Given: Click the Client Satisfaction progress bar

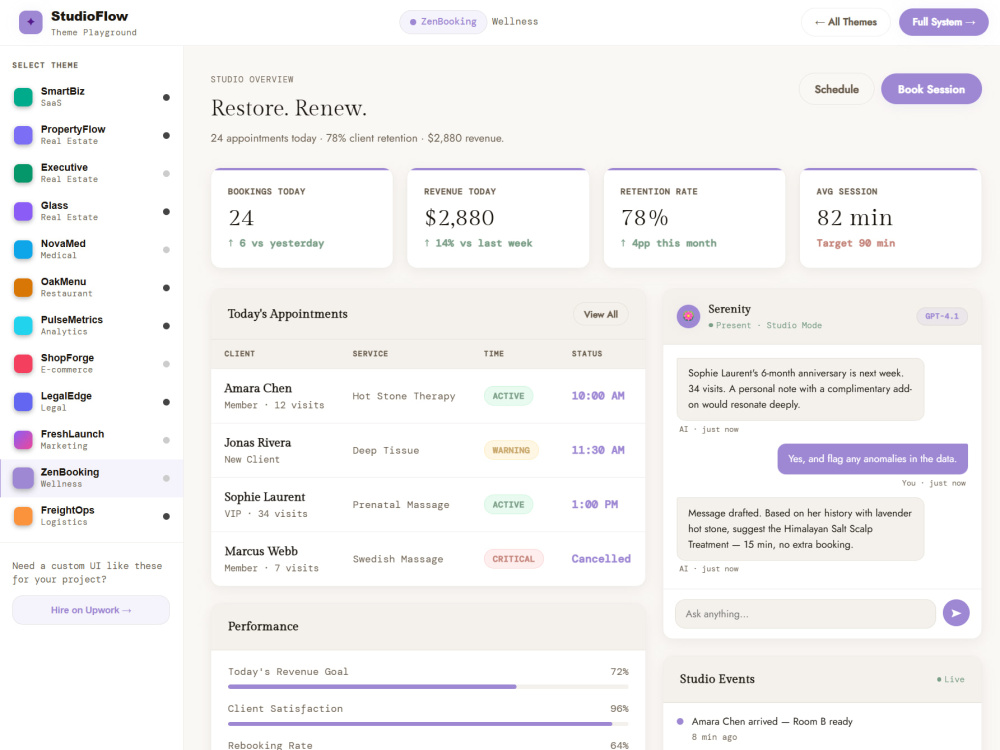Looking at the screenshot, I should click(x=428, y=724).
